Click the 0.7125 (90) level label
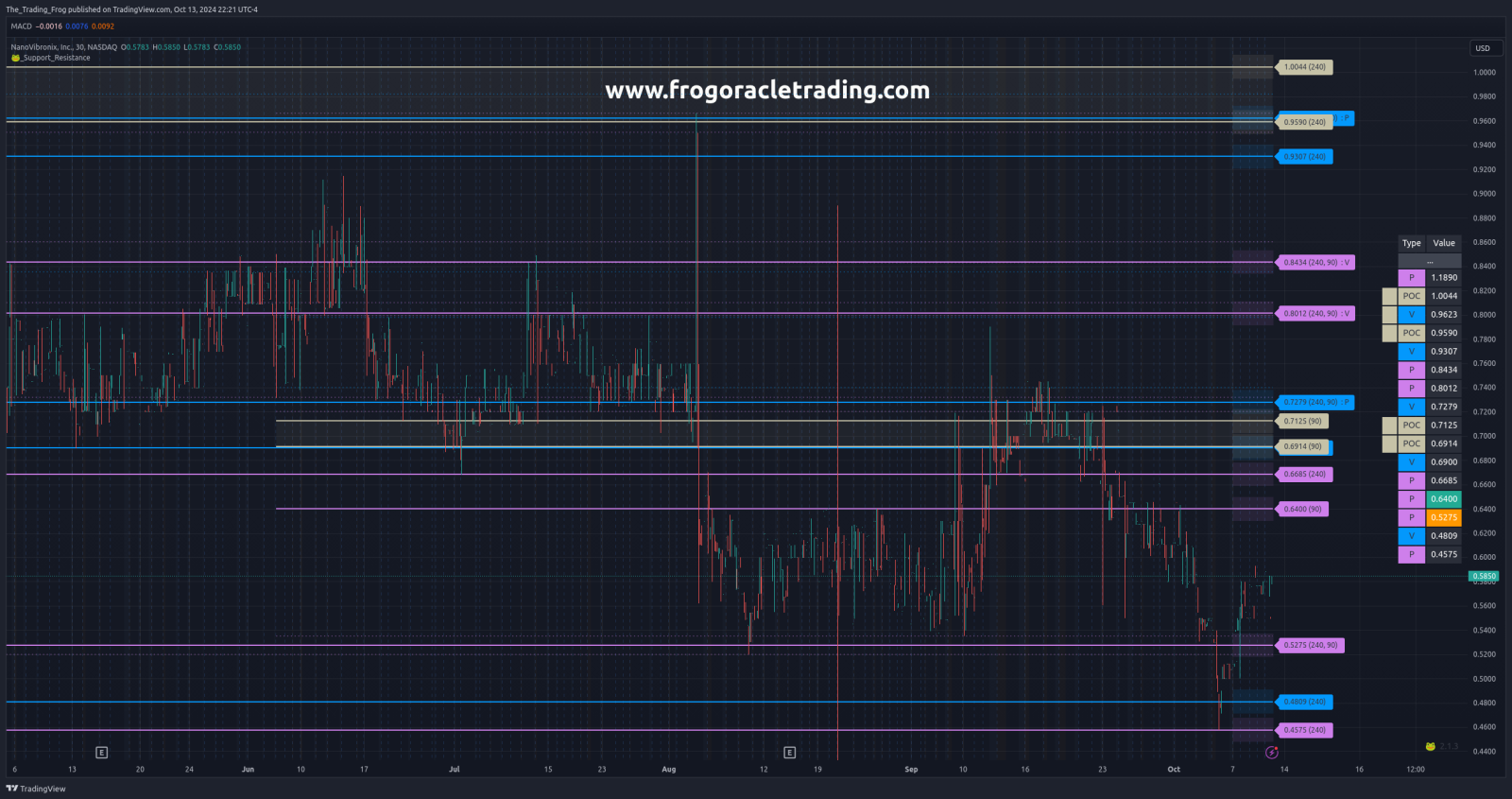 coord(1302,422)
